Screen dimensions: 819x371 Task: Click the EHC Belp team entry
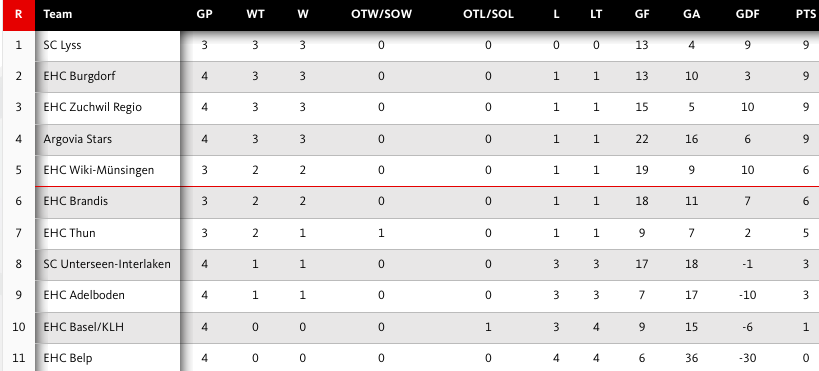click(x=68, y=358)
